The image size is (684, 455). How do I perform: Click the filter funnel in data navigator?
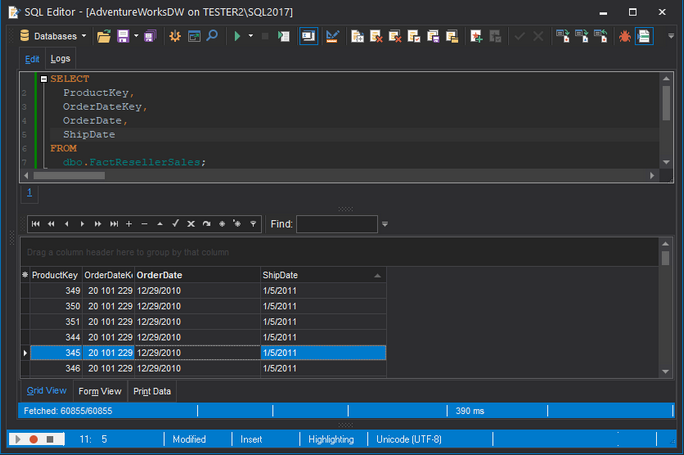point(253,224)
